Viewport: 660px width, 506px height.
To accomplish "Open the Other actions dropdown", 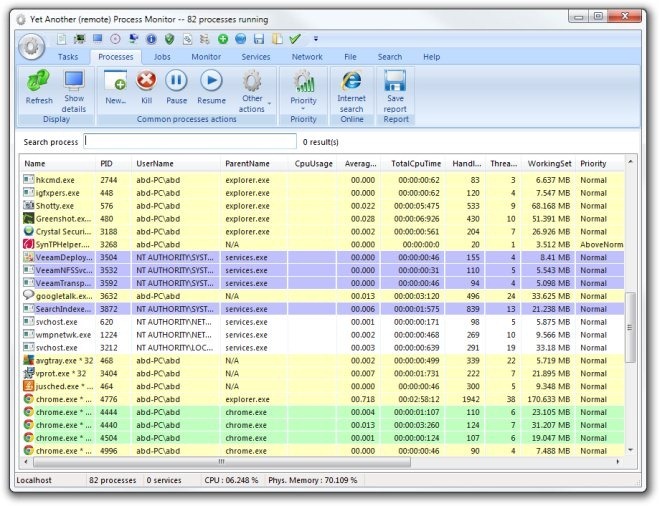I will [253, 91].
